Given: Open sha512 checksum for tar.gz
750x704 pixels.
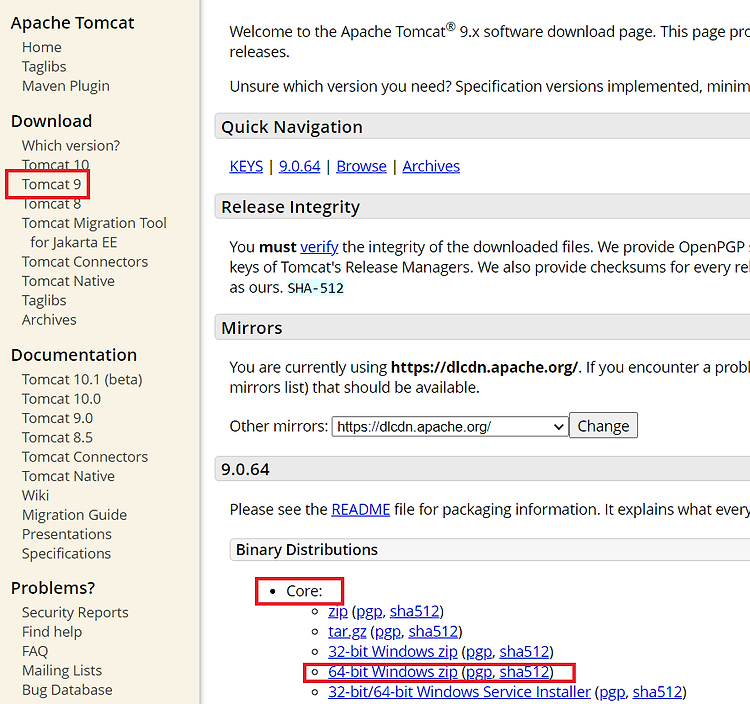Looking at the screenshot, I should (433, 631).
